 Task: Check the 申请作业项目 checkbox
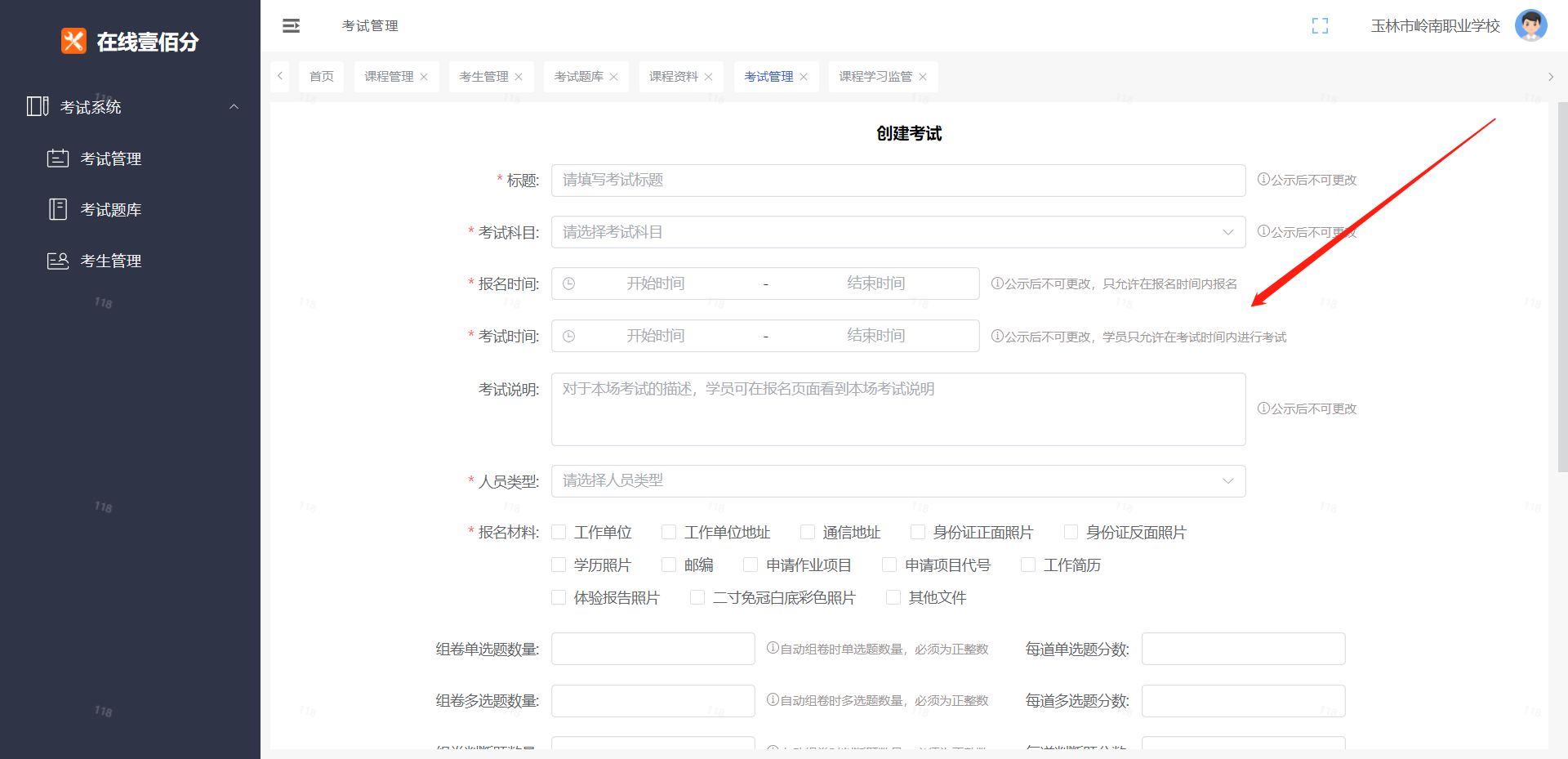[x=751, y=565]
